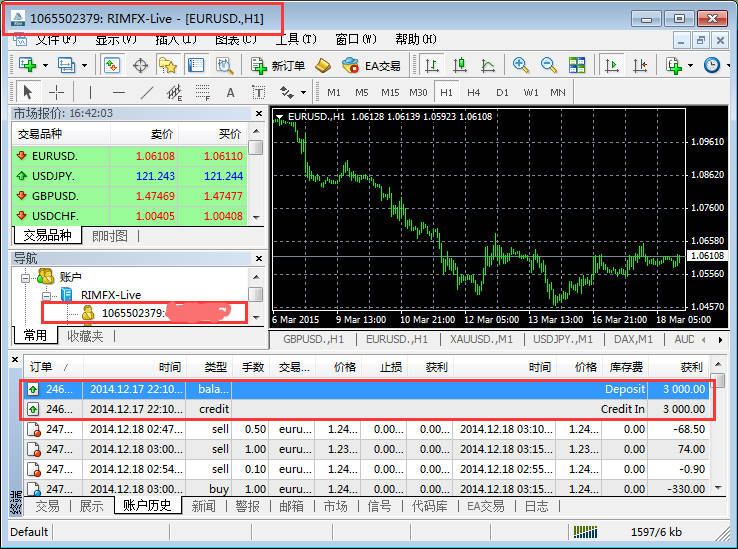Zoom in on the chart with magnifier plus

(520, 65)
